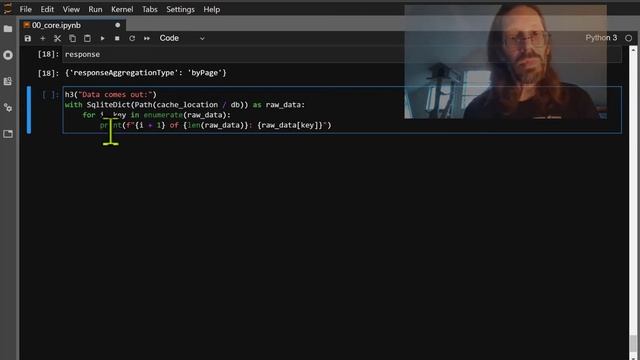Open the commands palette sidebar icon
The image size is (640, 360).
(x=8, y=81)
